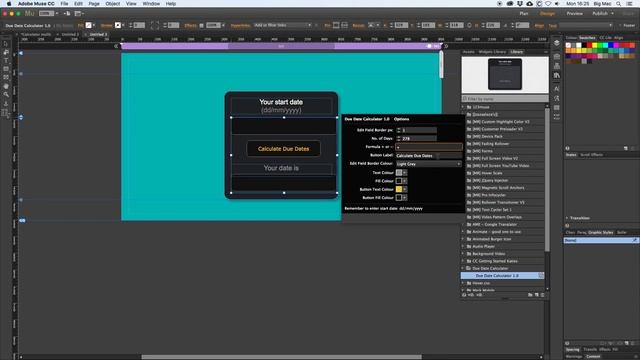Open the Notification Center icon
The image size is (640, 360).
(630, 4)
